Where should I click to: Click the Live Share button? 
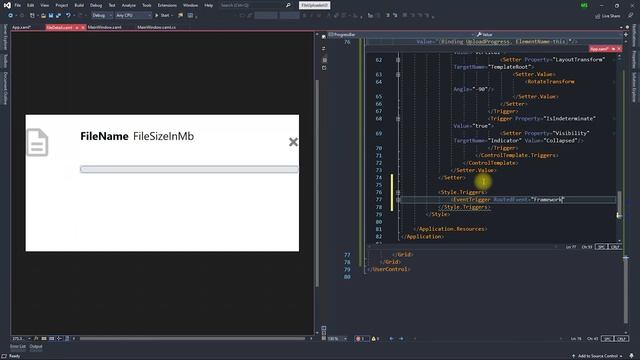[608, 16]
